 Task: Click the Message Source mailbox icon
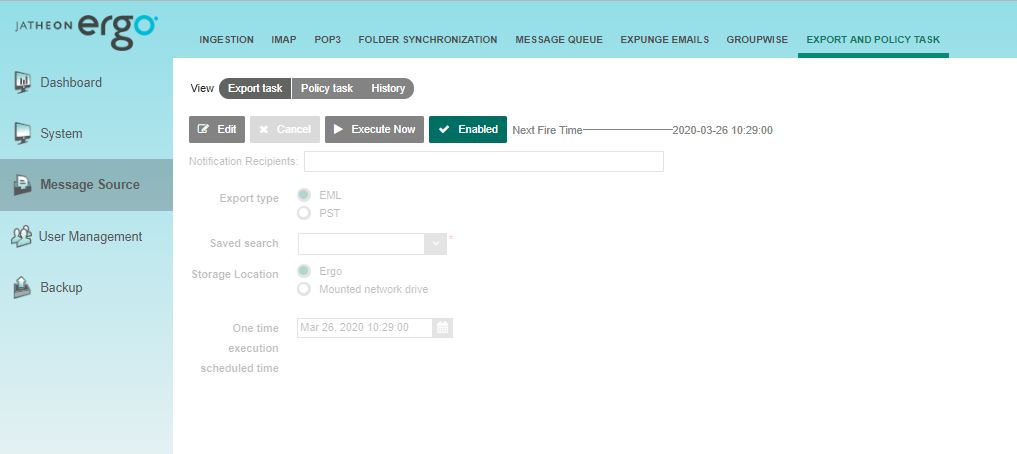(x=22, y=184)
